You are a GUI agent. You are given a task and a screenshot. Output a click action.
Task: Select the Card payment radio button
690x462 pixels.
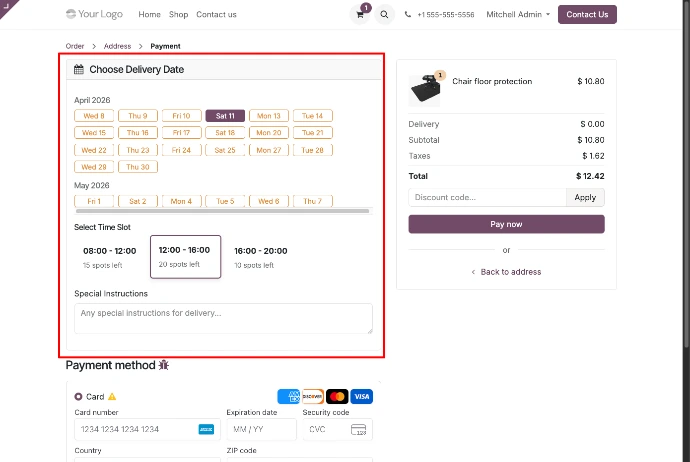79,397
